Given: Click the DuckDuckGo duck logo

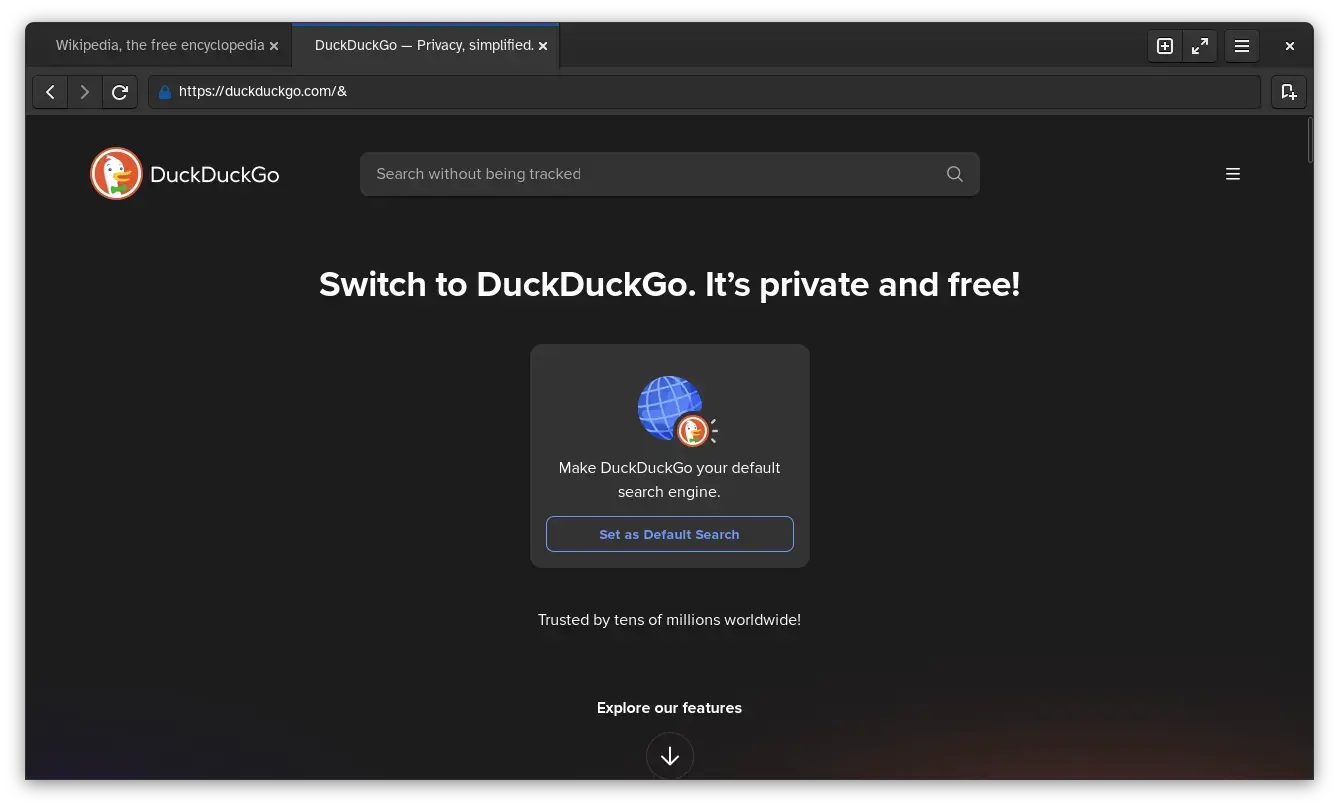Looking at the screenshot, I should coord(117,174).
